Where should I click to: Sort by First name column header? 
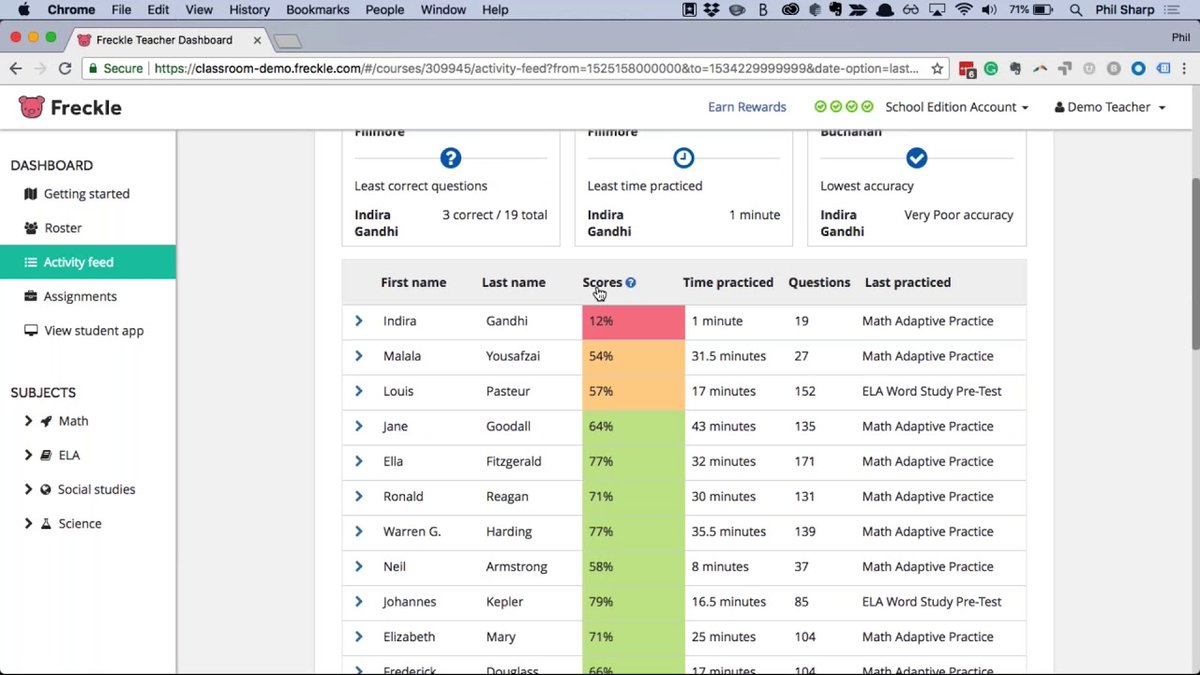coord(413,283)
